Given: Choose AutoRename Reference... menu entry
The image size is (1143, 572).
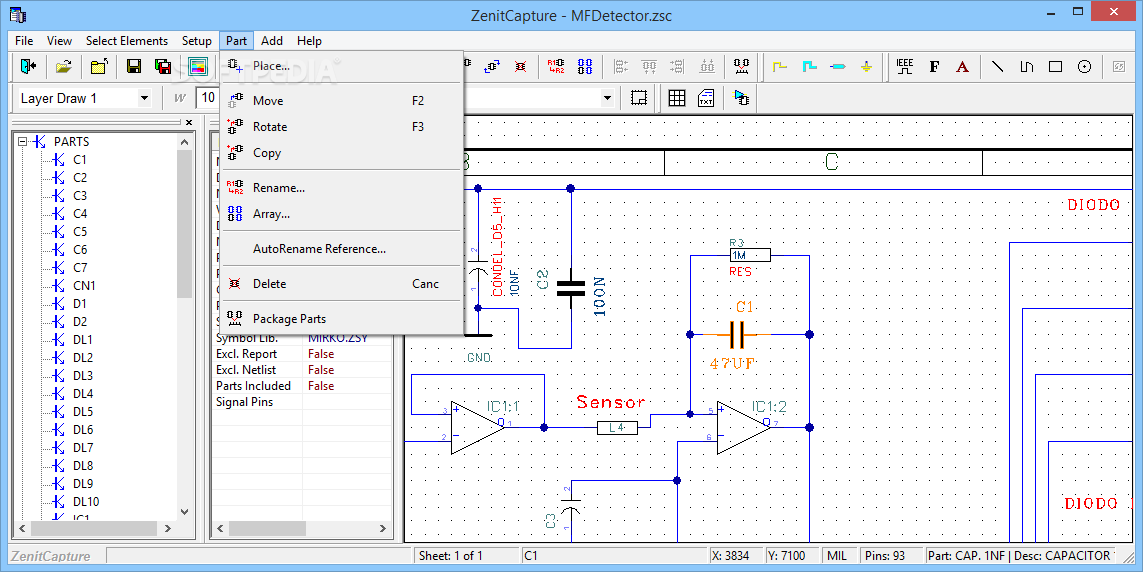Looking at the screenshot, I should point(341,249).
